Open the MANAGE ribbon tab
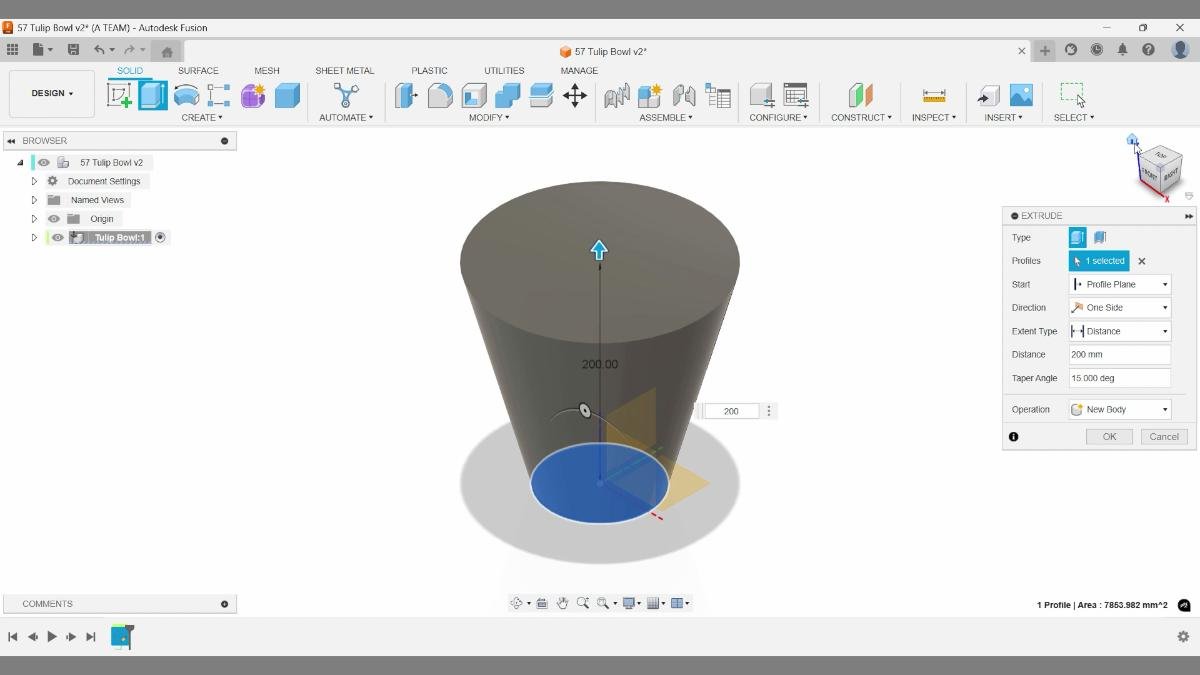1200x675 pixels. (578, 70)
